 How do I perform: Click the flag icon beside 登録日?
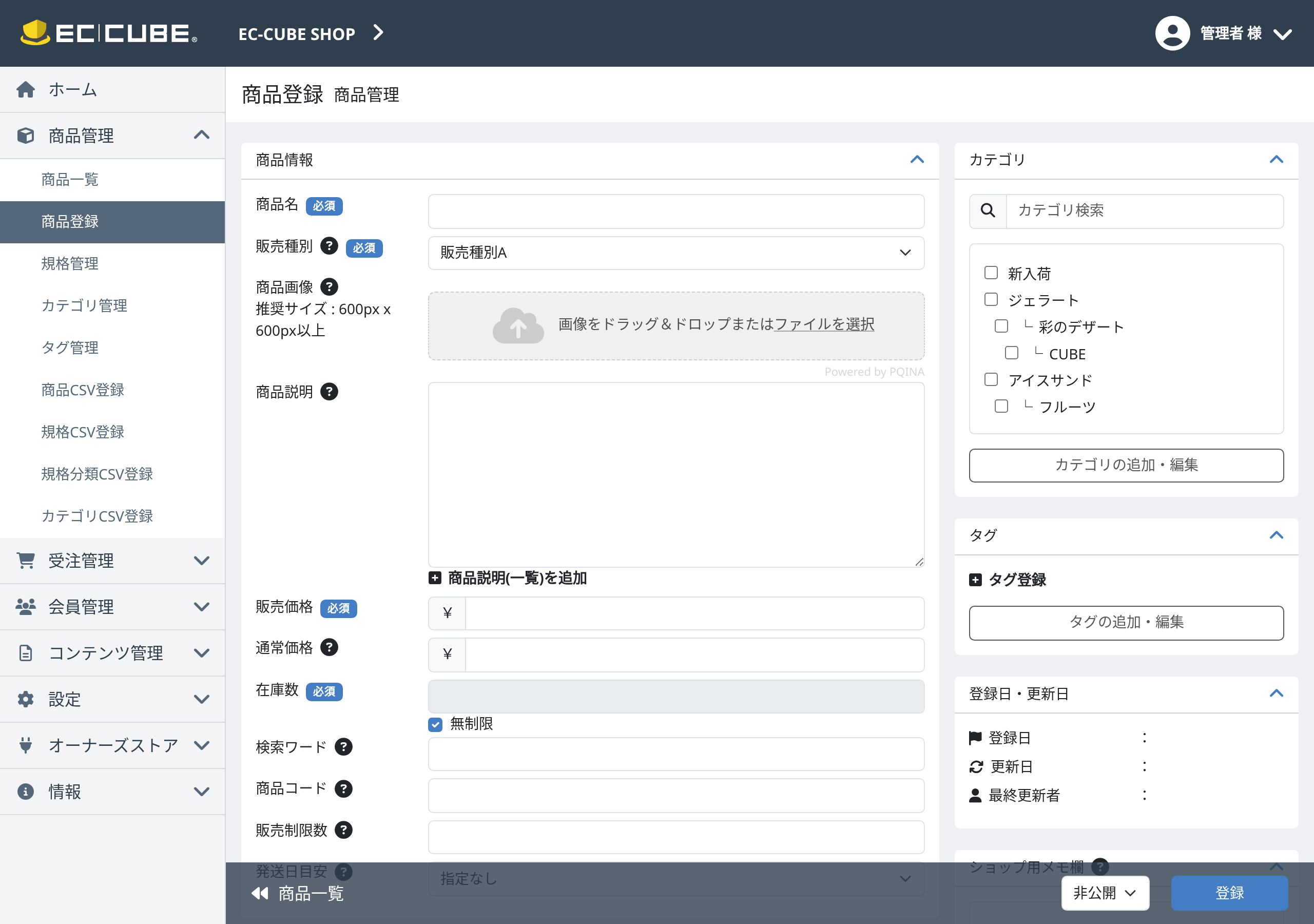coord(975,739)
